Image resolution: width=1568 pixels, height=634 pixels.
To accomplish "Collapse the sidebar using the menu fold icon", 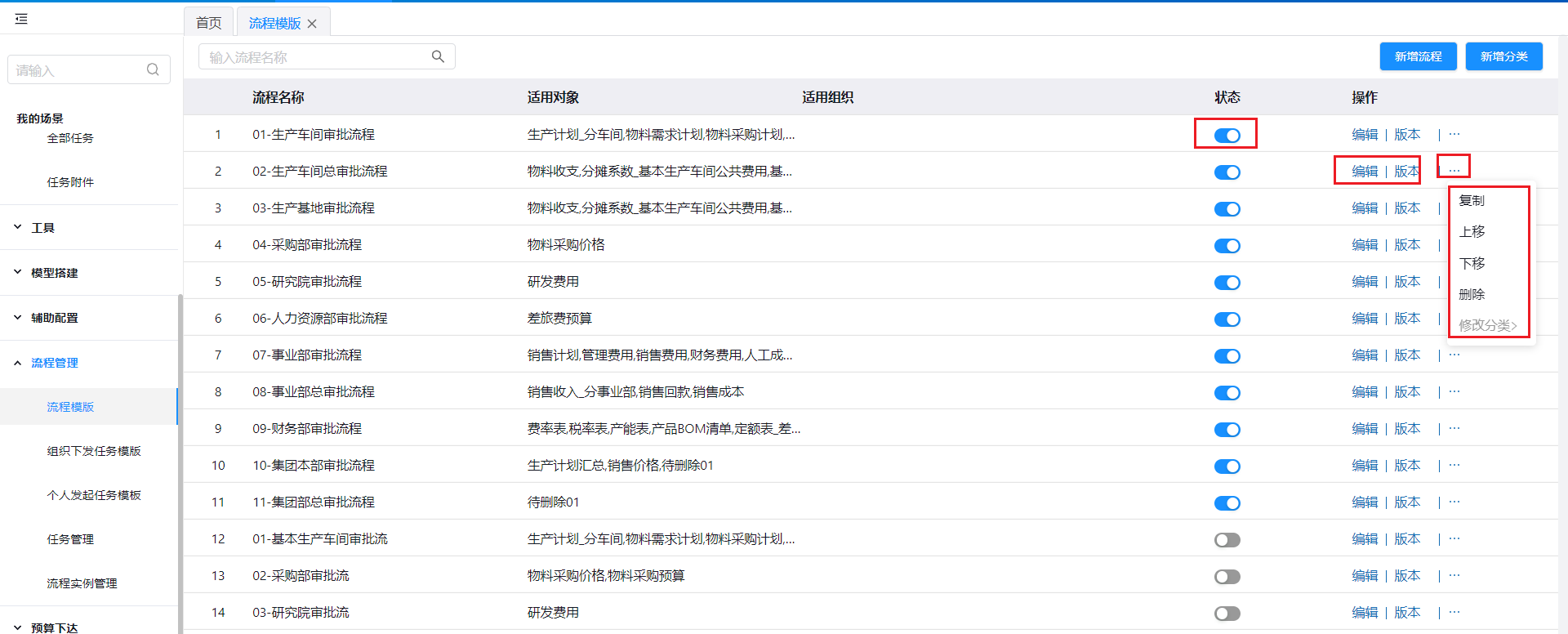I will pos(21,19).
